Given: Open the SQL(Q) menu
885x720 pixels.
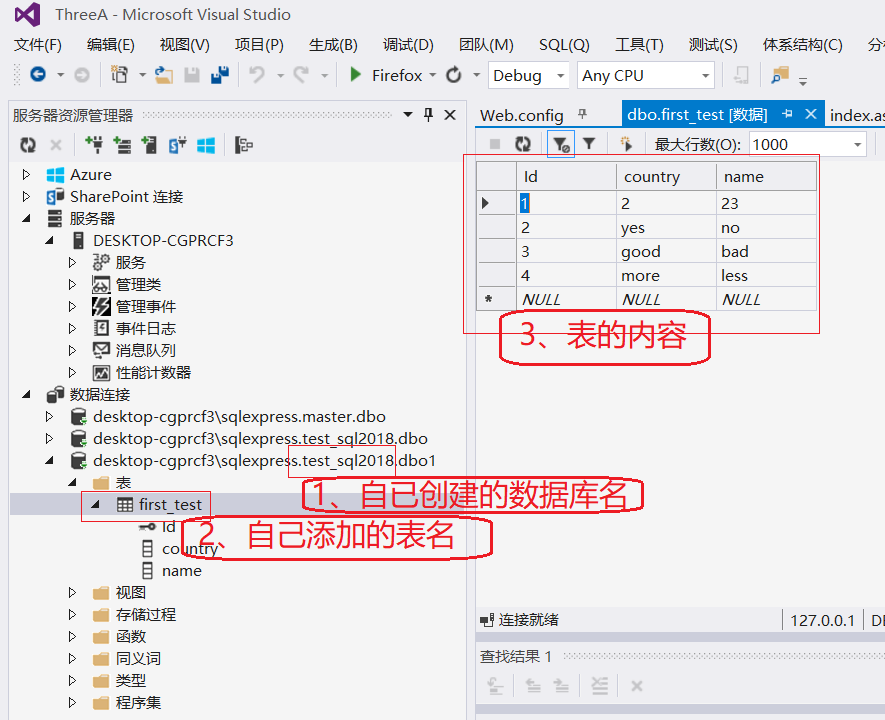Looking at the screenshot, I should coord(564,45).
